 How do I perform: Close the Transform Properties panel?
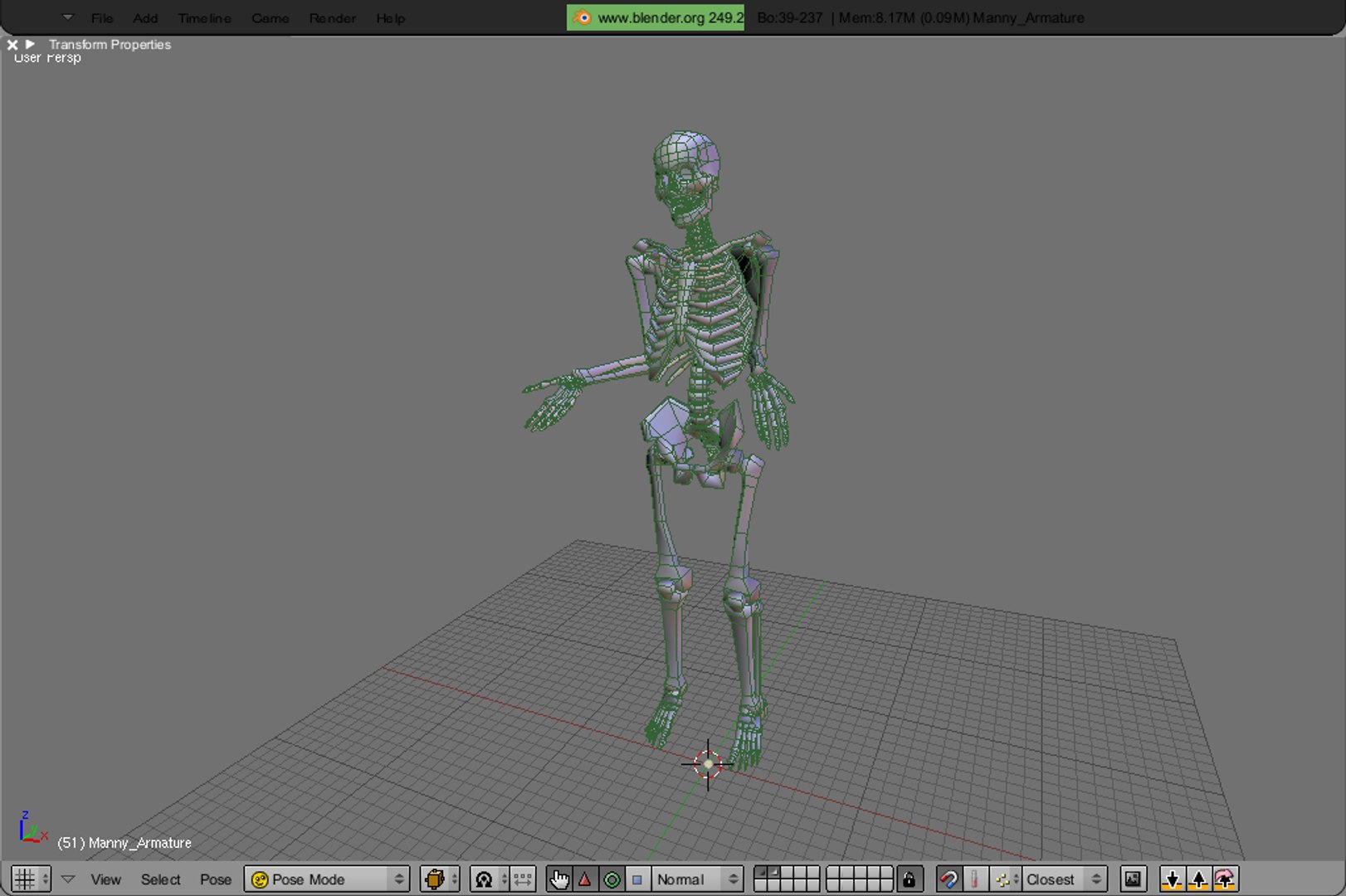[12, 44]
